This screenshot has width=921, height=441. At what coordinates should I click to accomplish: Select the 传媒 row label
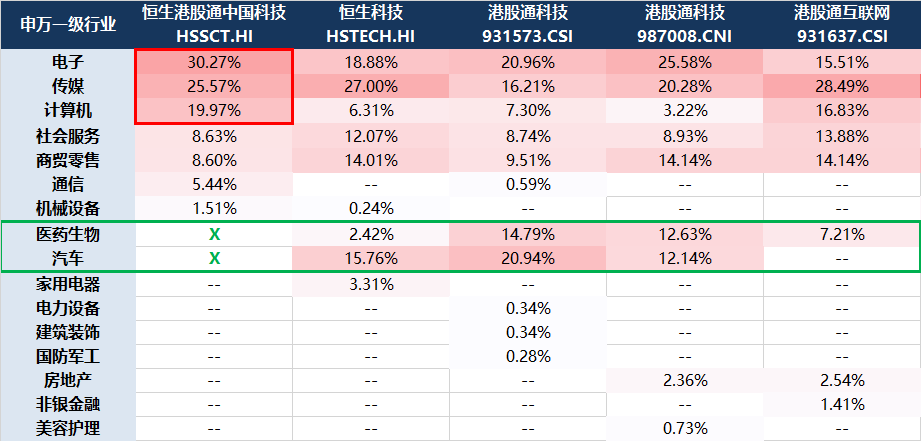68,86
